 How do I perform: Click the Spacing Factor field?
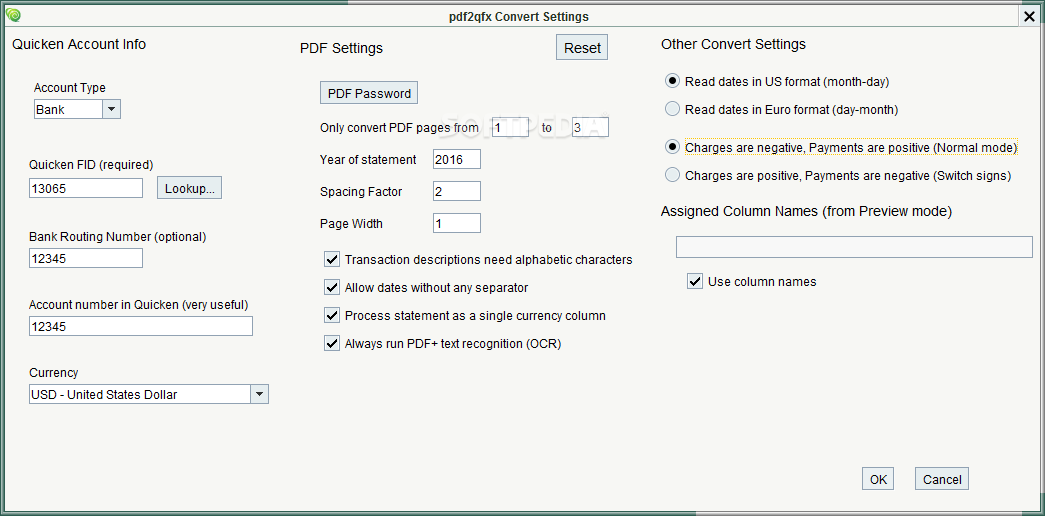coord(457,191)
